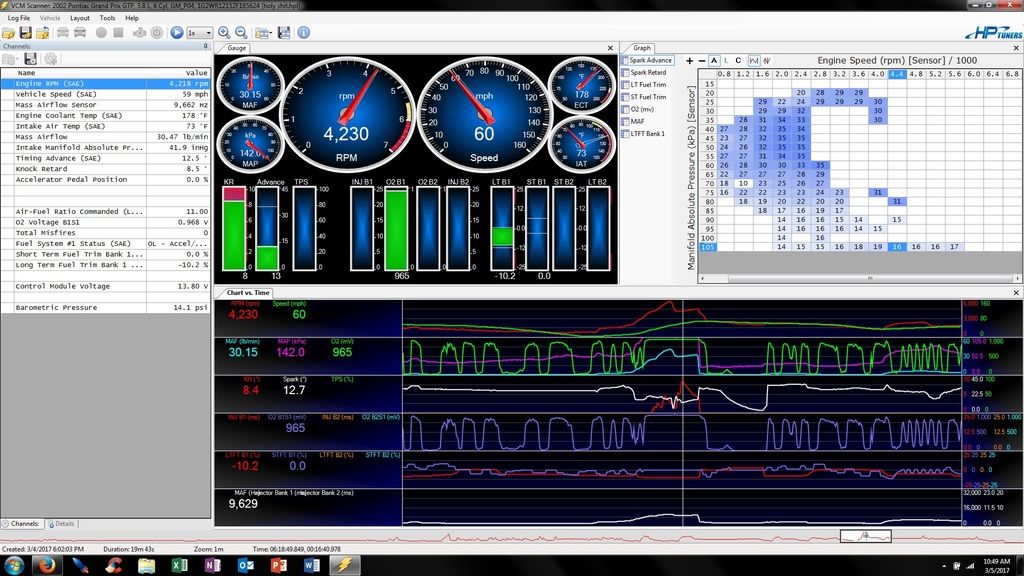Zoom out on the chart timeline
Screen dimensions: 1024x576
point(241,33)
